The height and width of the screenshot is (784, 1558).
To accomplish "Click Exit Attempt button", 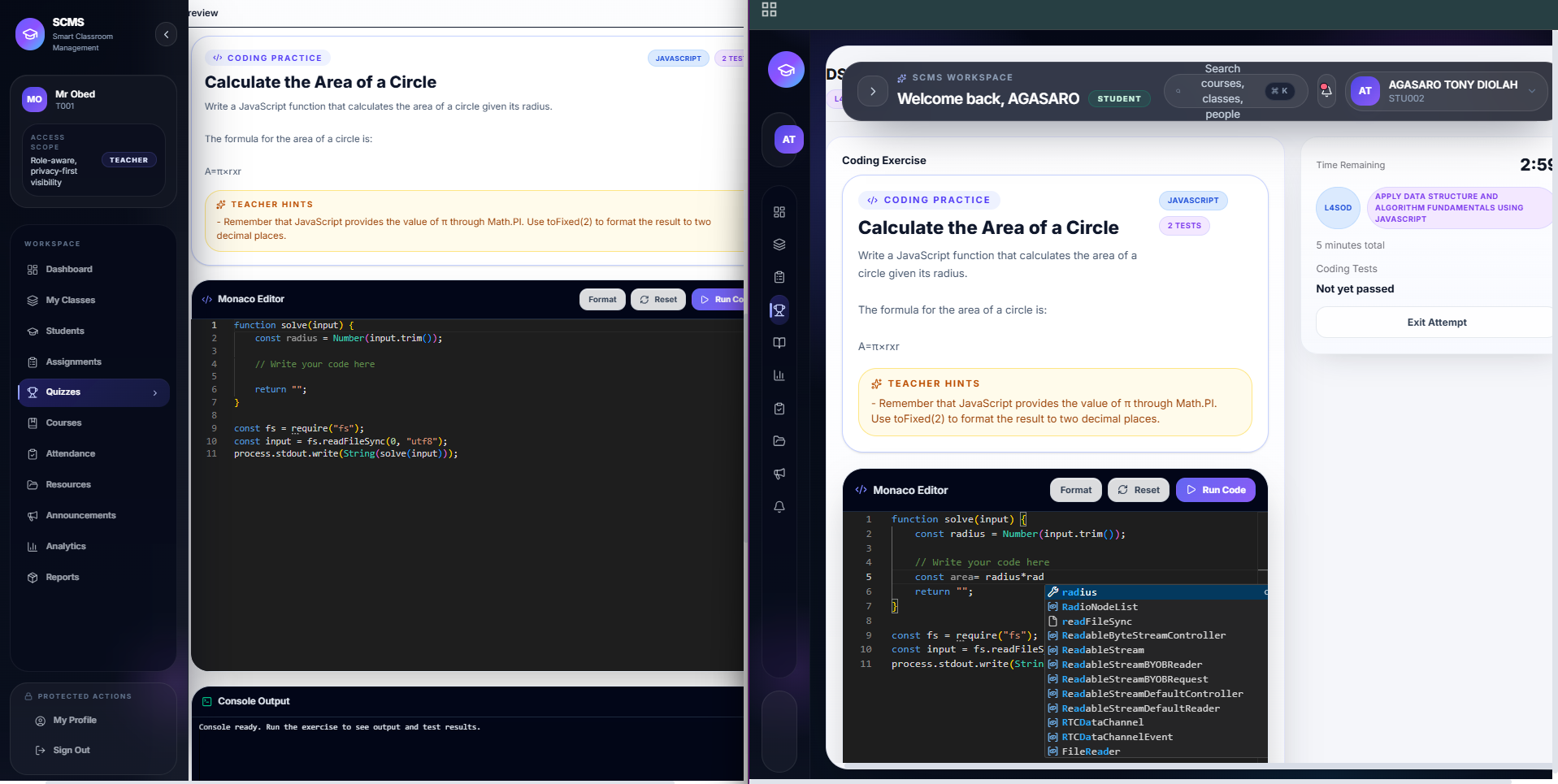I will point(1436,323).
